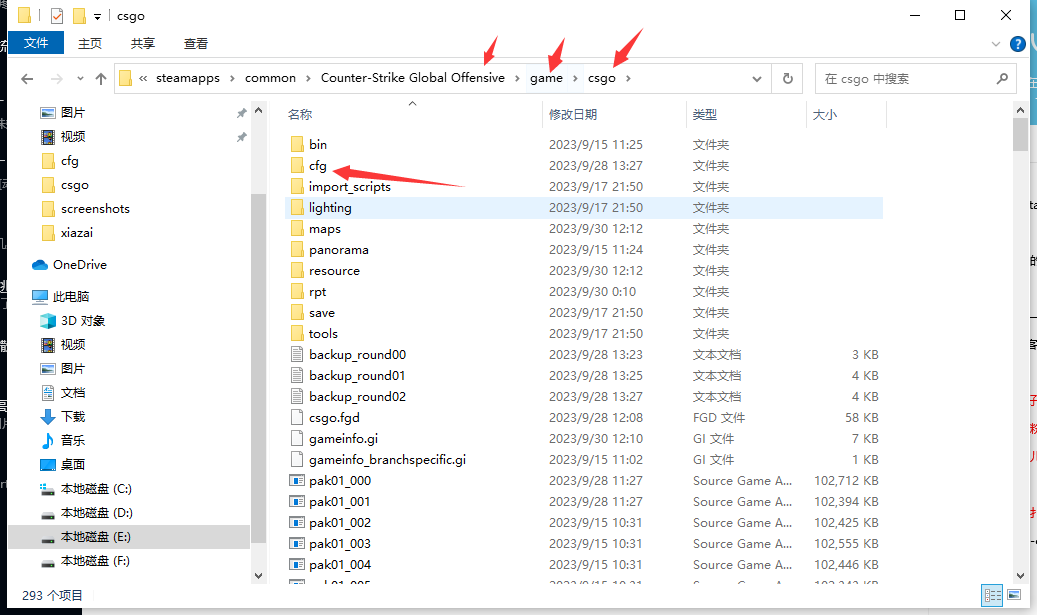This screenshot has width=1037, height=615.
Task: Select pak01_002 archive file
Action: coord(340,523)
